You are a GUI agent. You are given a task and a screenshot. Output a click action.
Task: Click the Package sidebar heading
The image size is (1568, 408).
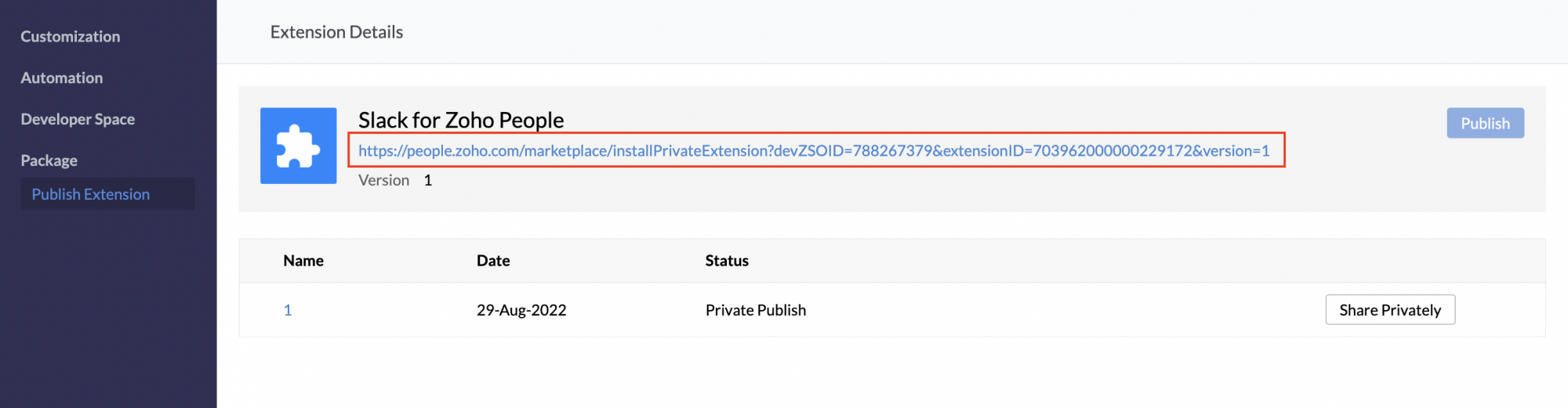point(49,161)
